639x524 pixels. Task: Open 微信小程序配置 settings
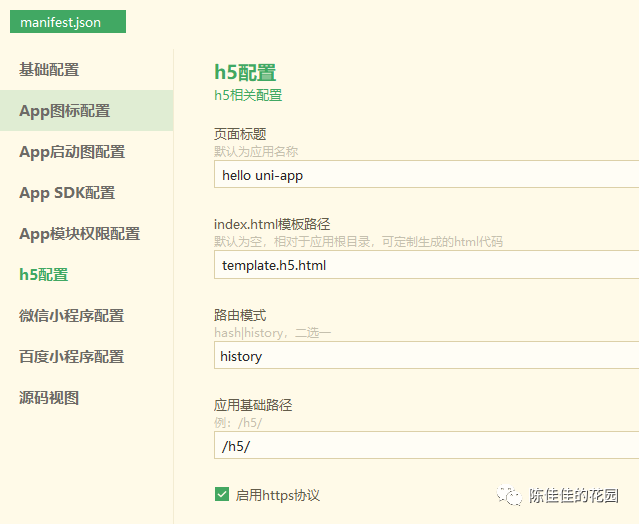pos(71,316)
